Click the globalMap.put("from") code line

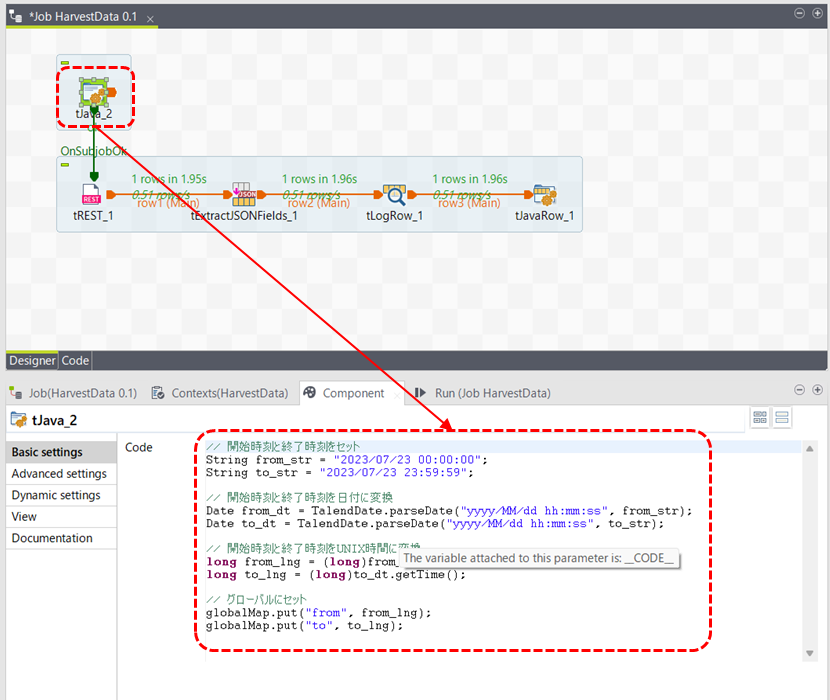coord(319,613)
